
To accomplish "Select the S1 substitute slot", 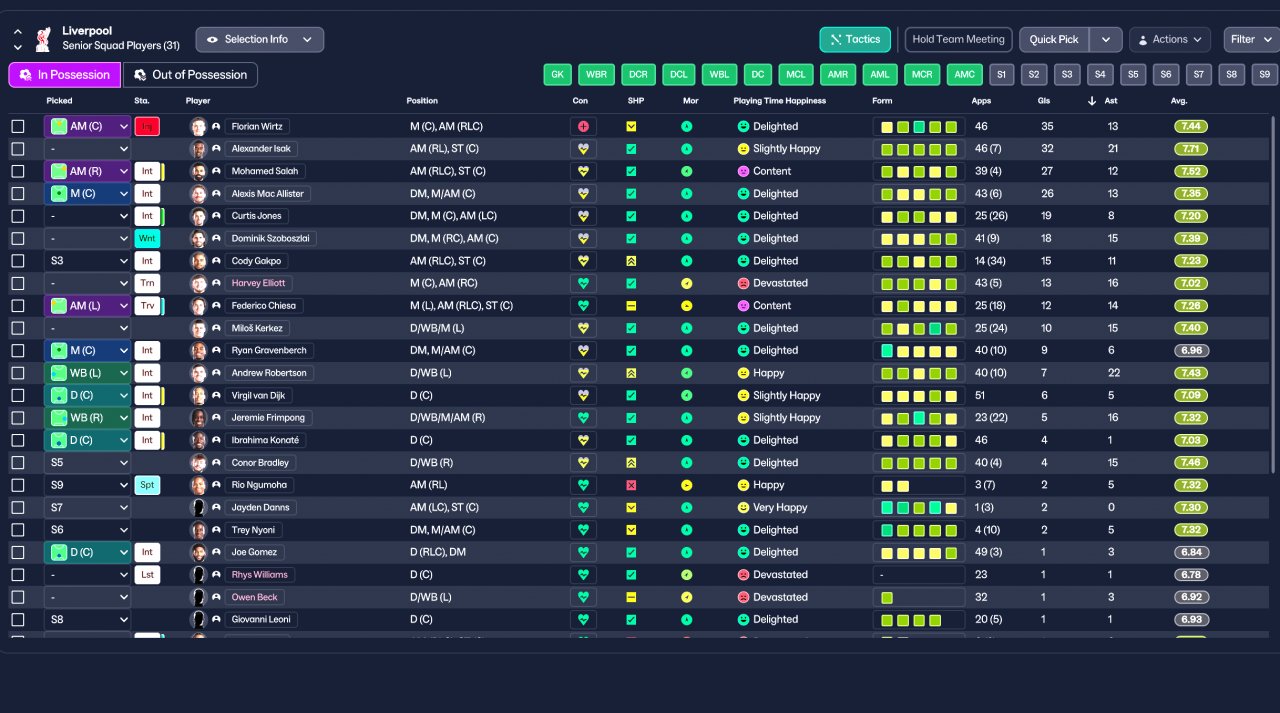I will [1002, 75].
